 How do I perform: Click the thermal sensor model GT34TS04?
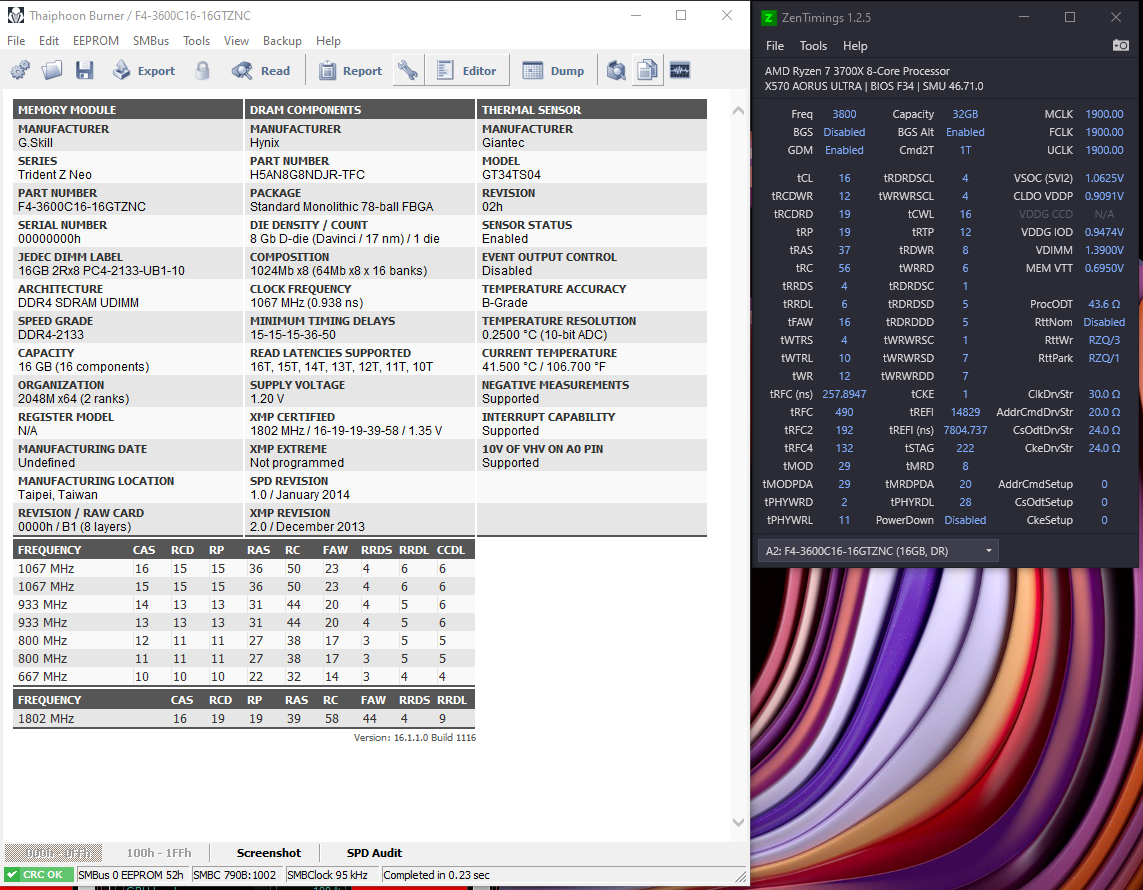(511, 175)
